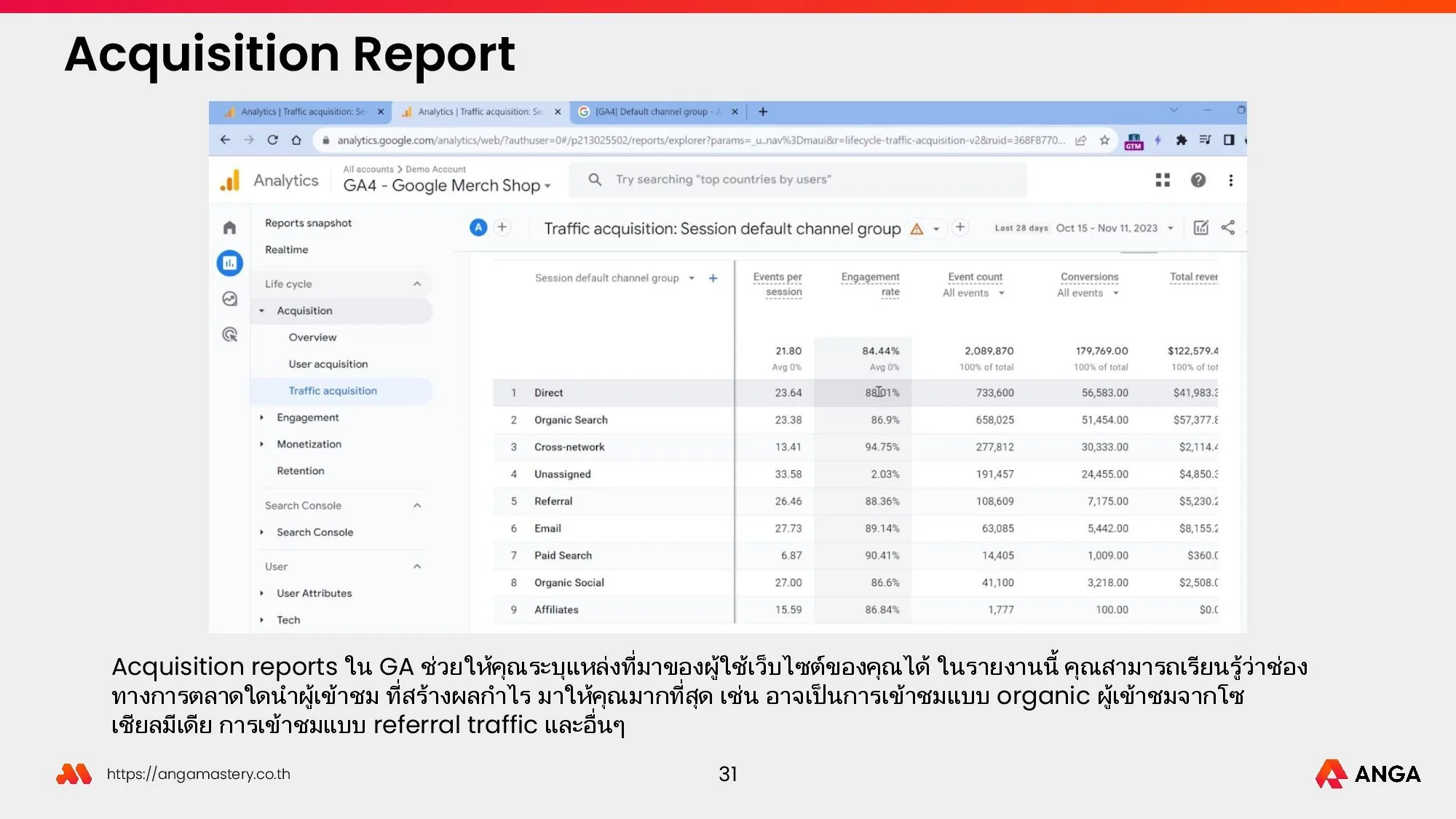The width and height of the screenshot is (1456, 819).
Task: Select Traffic acquisition report
Action: 333,391
